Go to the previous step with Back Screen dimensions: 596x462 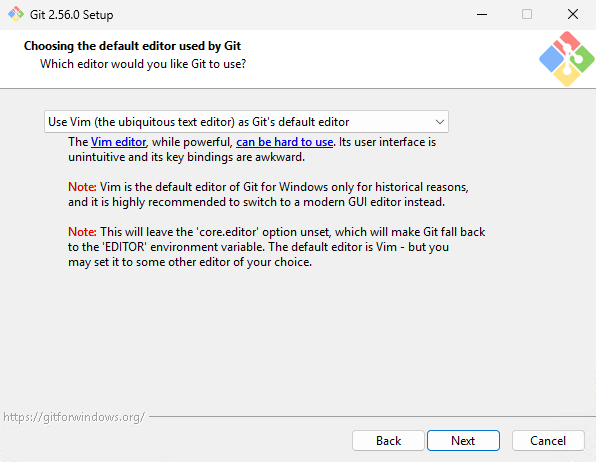[x=388, y=441]
